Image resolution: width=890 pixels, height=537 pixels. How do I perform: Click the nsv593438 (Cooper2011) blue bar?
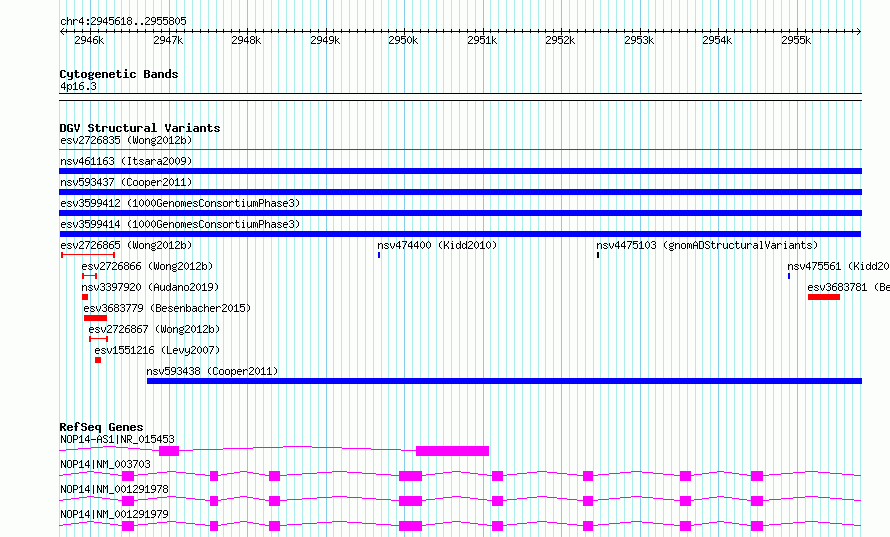pos(504,381)
